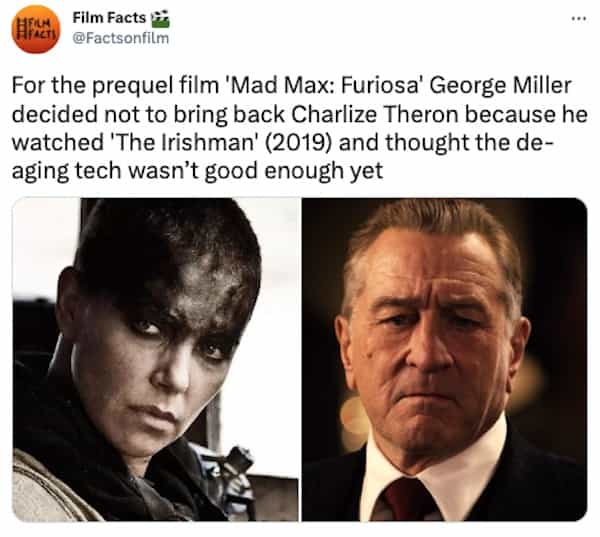Open the left photo of shaved-head character
This screenshot has width=600, height=537.
pos(155,359)
